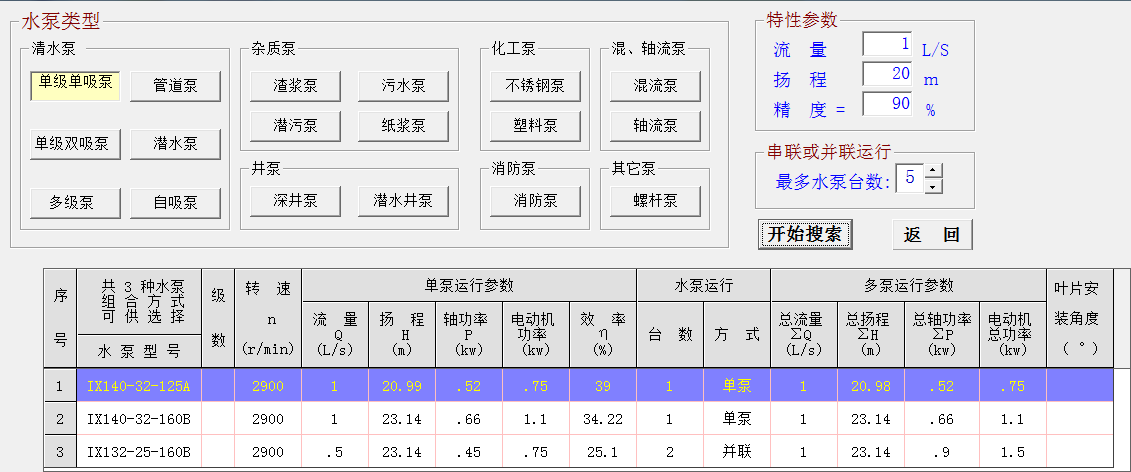Click the 总扬程 column header

coord(871,334)
